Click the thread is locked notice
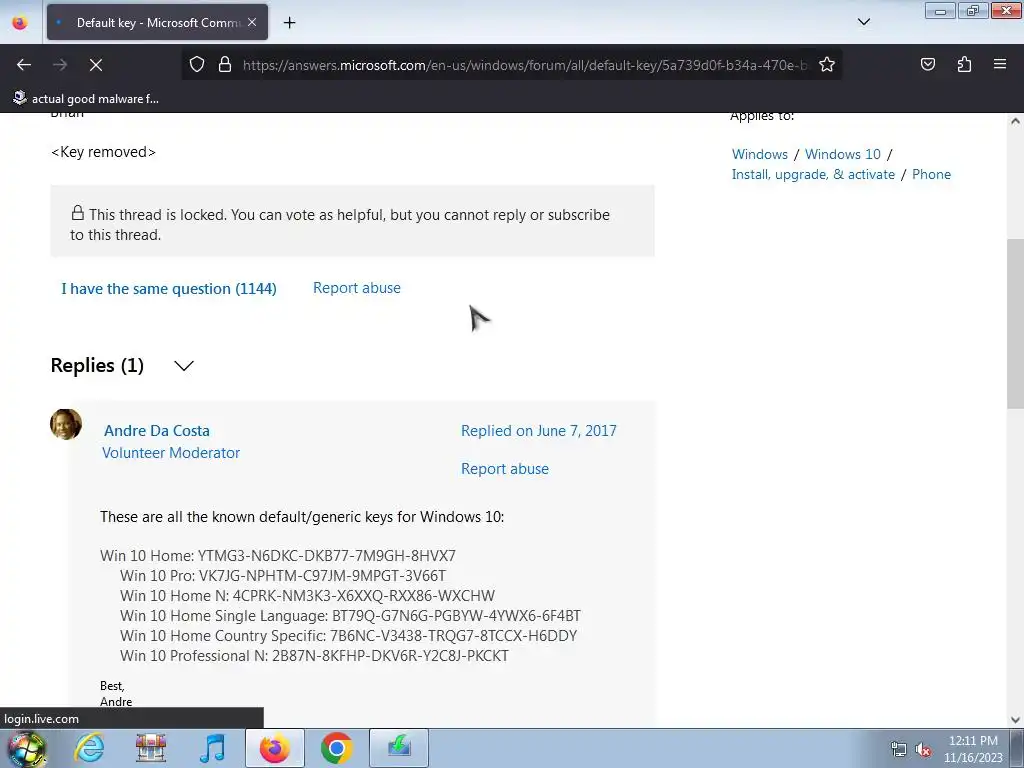The width and height of the screenshot is (1024, 768). (353, 221)
